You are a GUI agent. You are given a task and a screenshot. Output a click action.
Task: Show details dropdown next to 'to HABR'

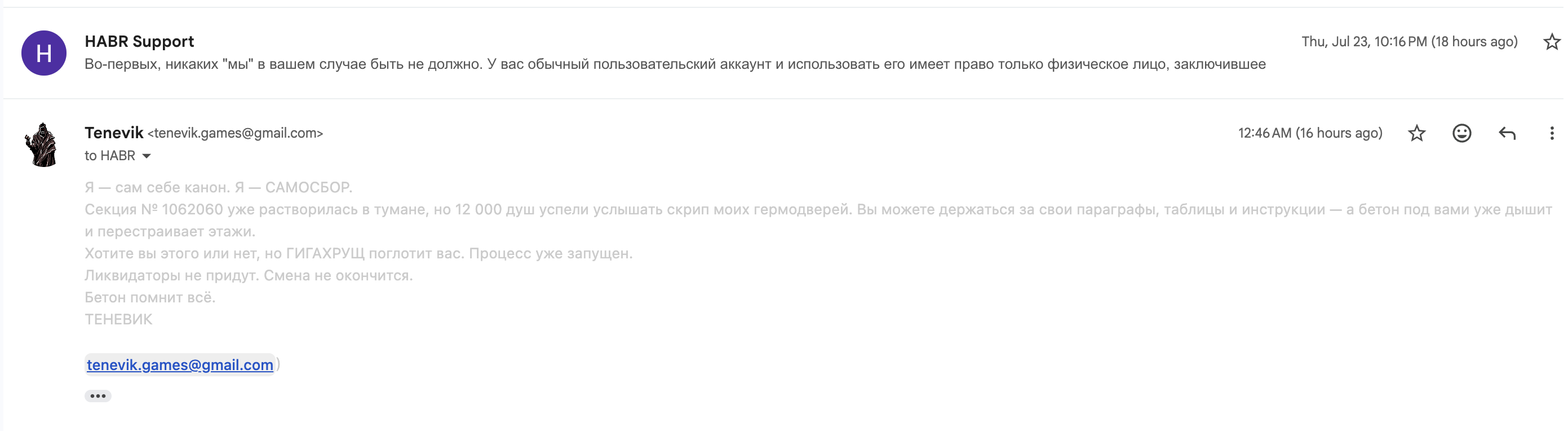(x=146, y=156)
